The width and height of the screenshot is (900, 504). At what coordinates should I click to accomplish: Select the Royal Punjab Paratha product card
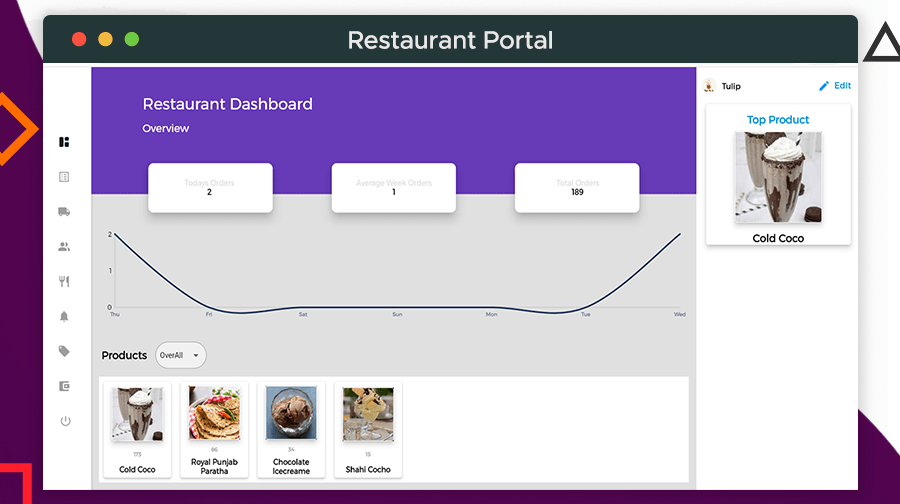(x=214, y=429)
